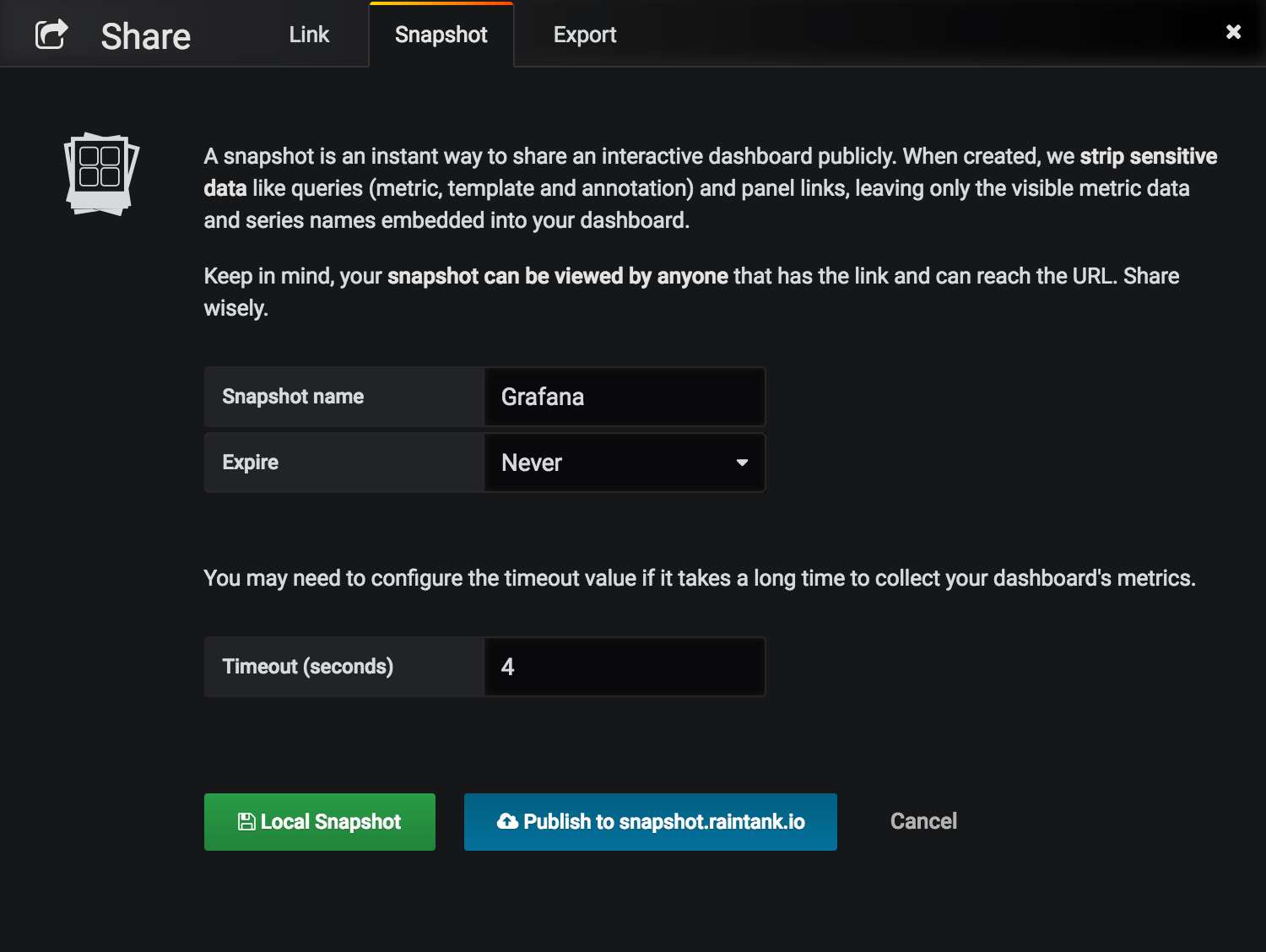Image resolution: width=1266 pixels, height=952 pixels.
Task: Open the Export tab
Action: [x=585, y=35]
